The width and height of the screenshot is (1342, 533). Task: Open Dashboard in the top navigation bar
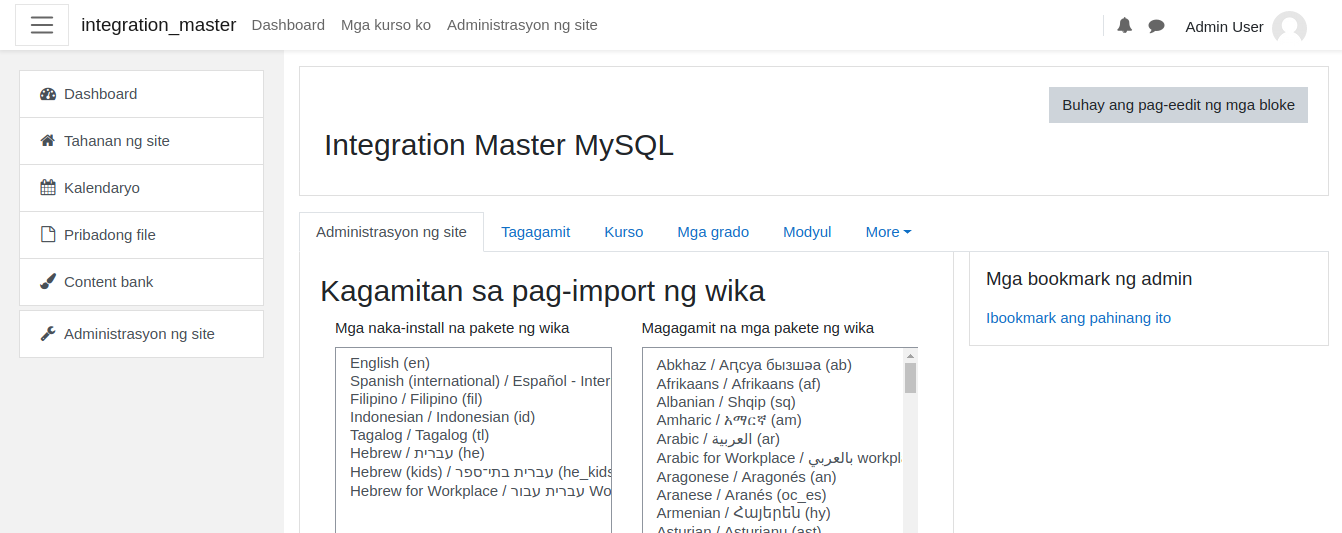pyautogui.click(x=288, y=25)
